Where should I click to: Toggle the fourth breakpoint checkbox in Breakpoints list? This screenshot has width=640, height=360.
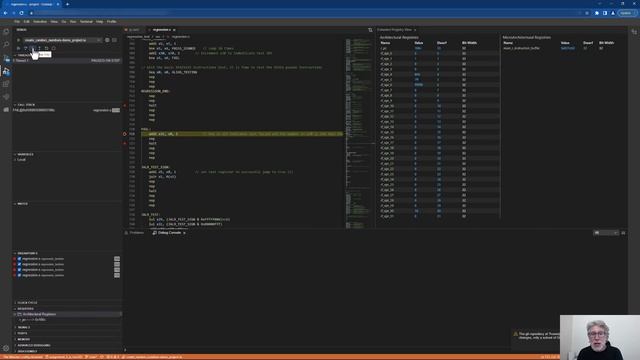(19, 275)
